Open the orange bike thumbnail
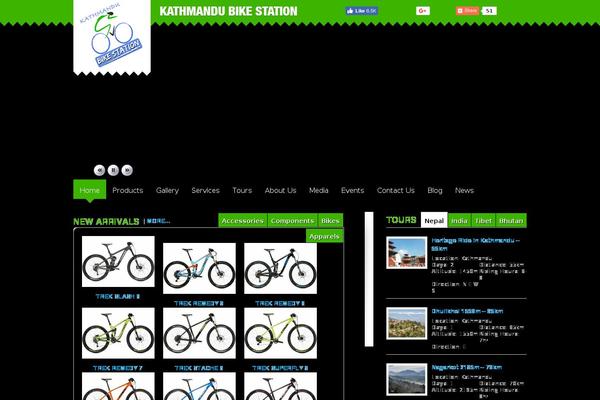The height and width of the screenshot is (400, 600). pyautogui.click(x=118, y=387)
